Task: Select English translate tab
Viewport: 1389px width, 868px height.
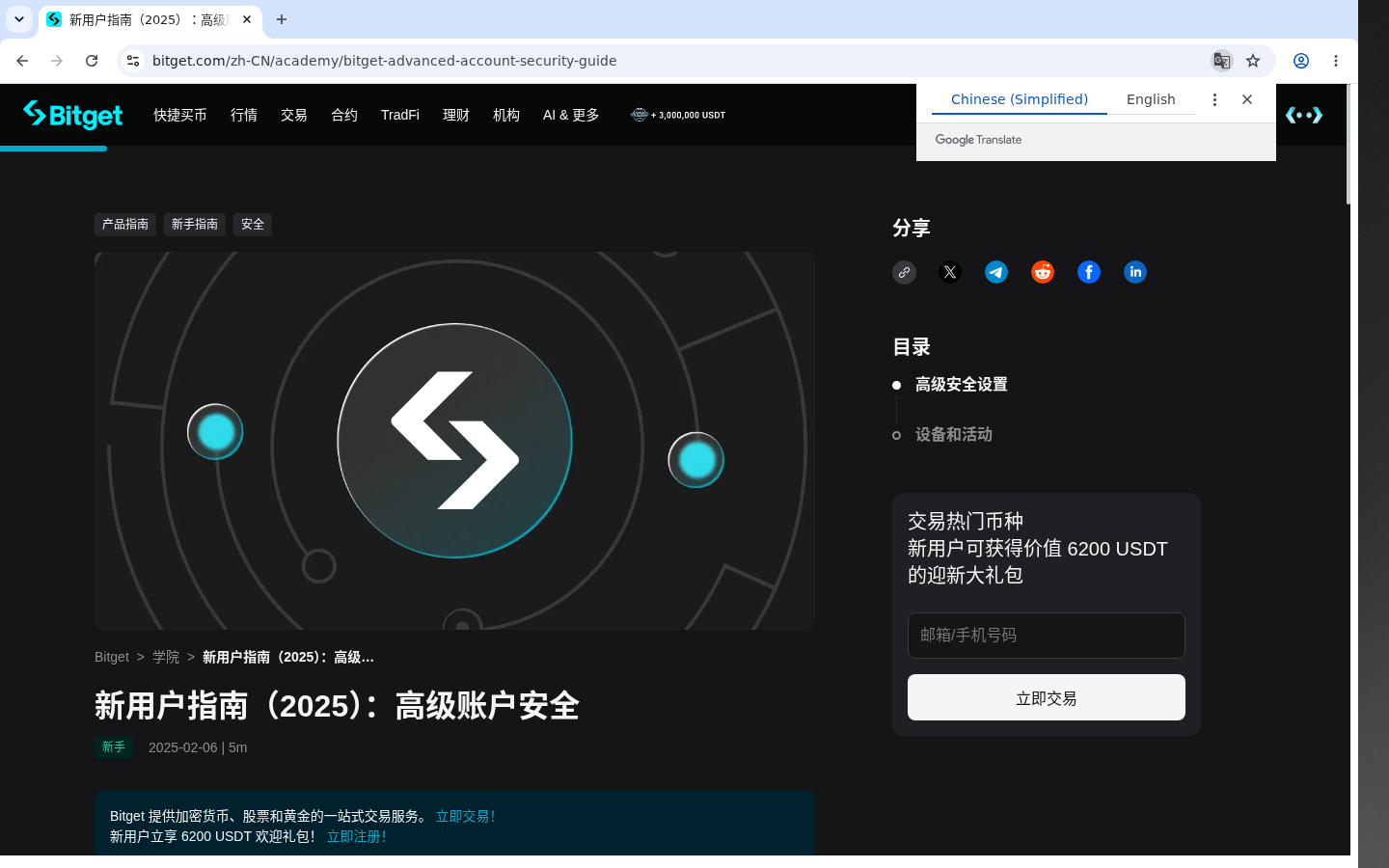Action: pyautogui.click(x=1151, y=99)
